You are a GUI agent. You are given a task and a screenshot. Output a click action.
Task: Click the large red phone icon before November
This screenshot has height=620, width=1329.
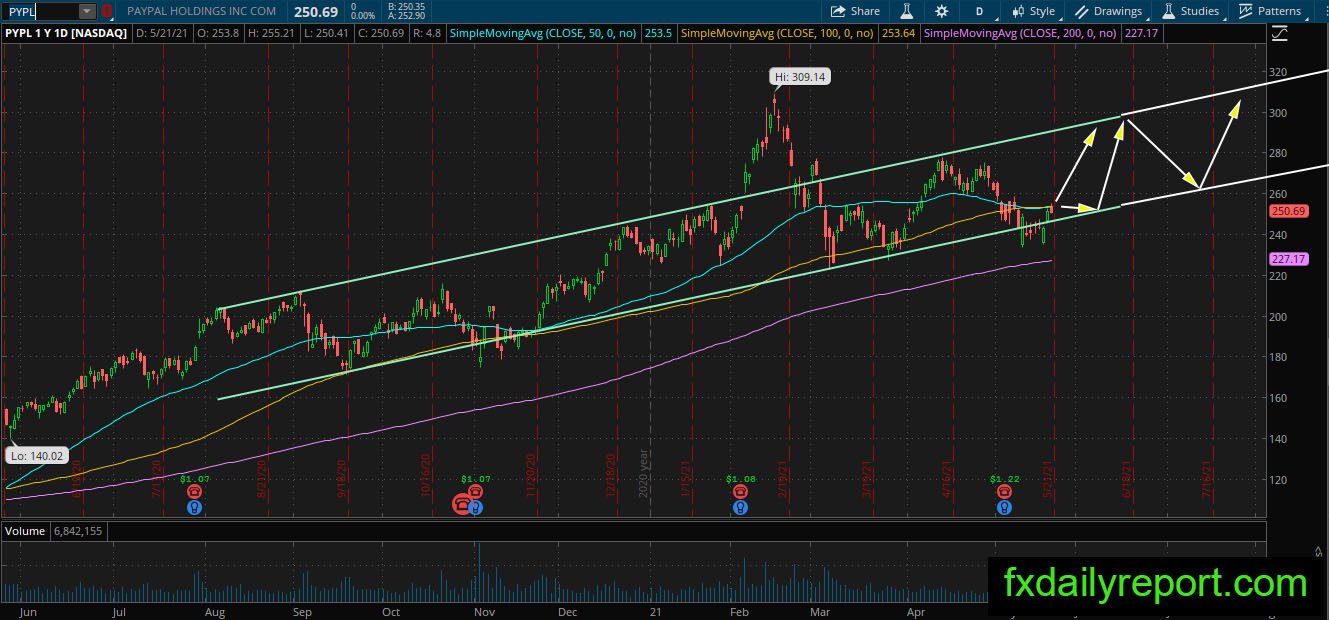pyautogui.click(x=461, y=504)
